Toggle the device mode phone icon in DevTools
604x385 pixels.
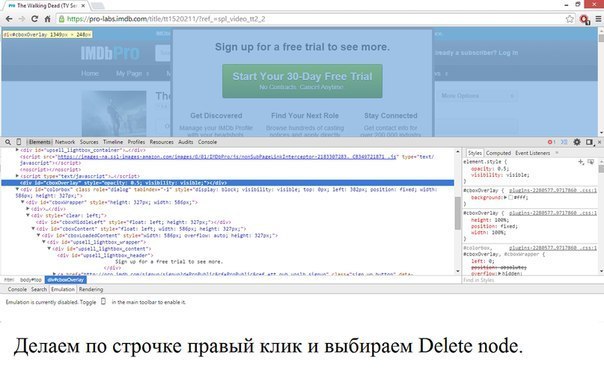pos(18,142)
